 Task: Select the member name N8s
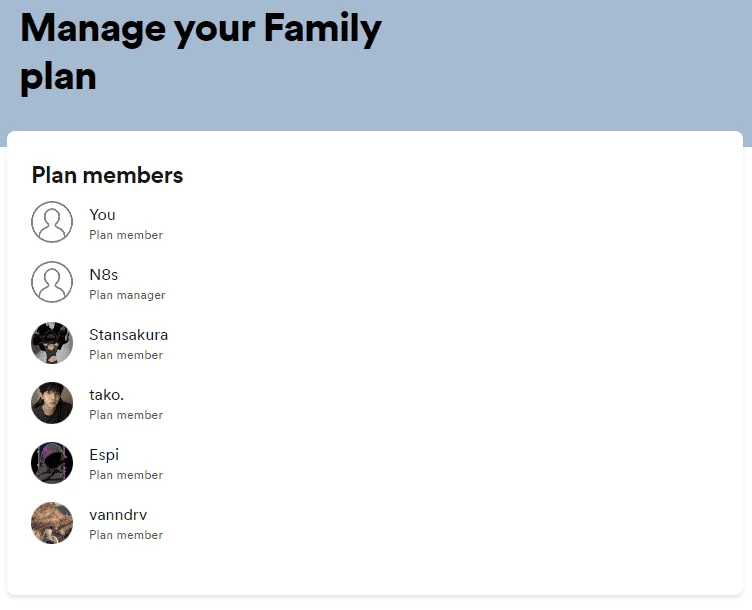[104, 275]
